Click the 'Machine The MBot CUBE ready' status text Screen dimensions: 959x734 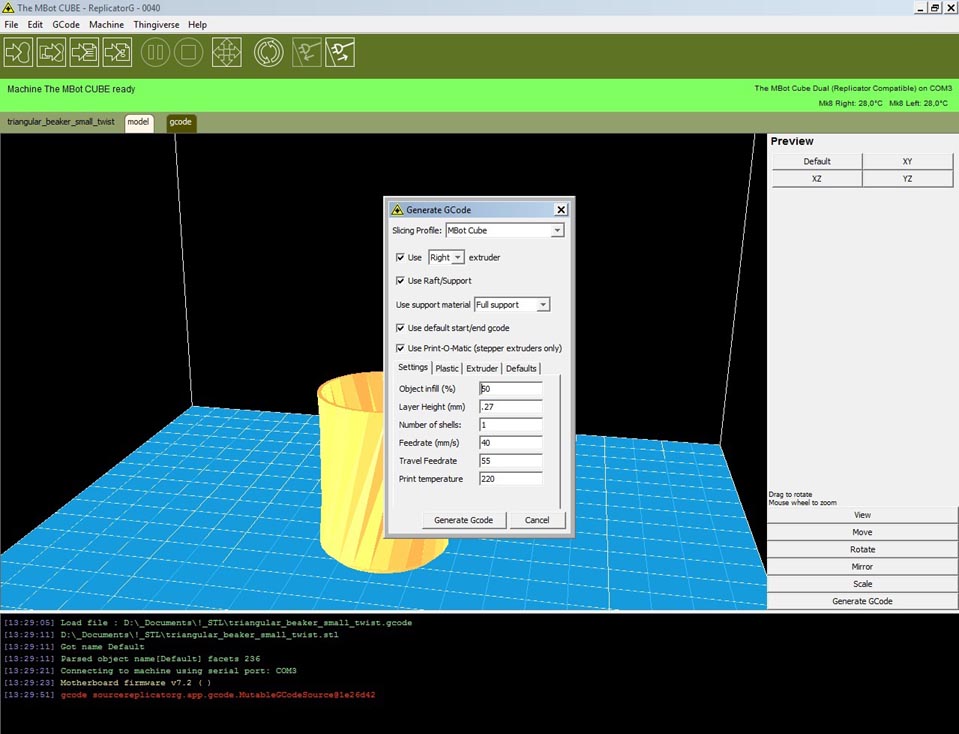71,89
